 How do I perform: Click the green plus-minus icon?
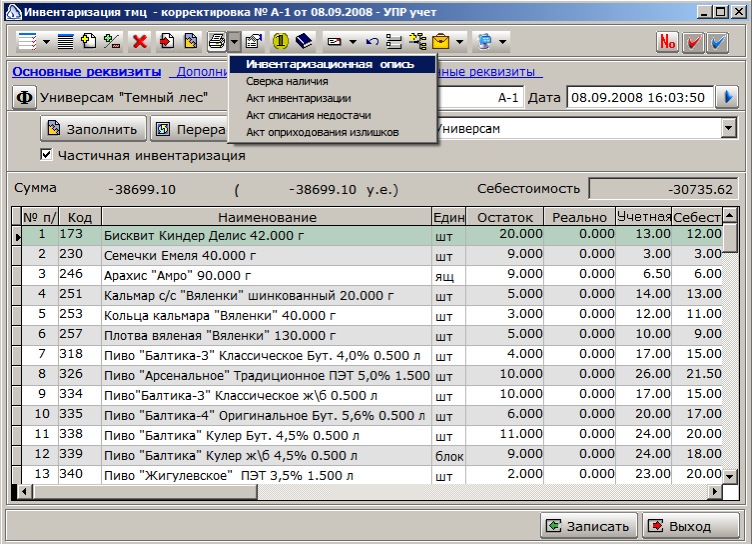[x=112, y=42]
